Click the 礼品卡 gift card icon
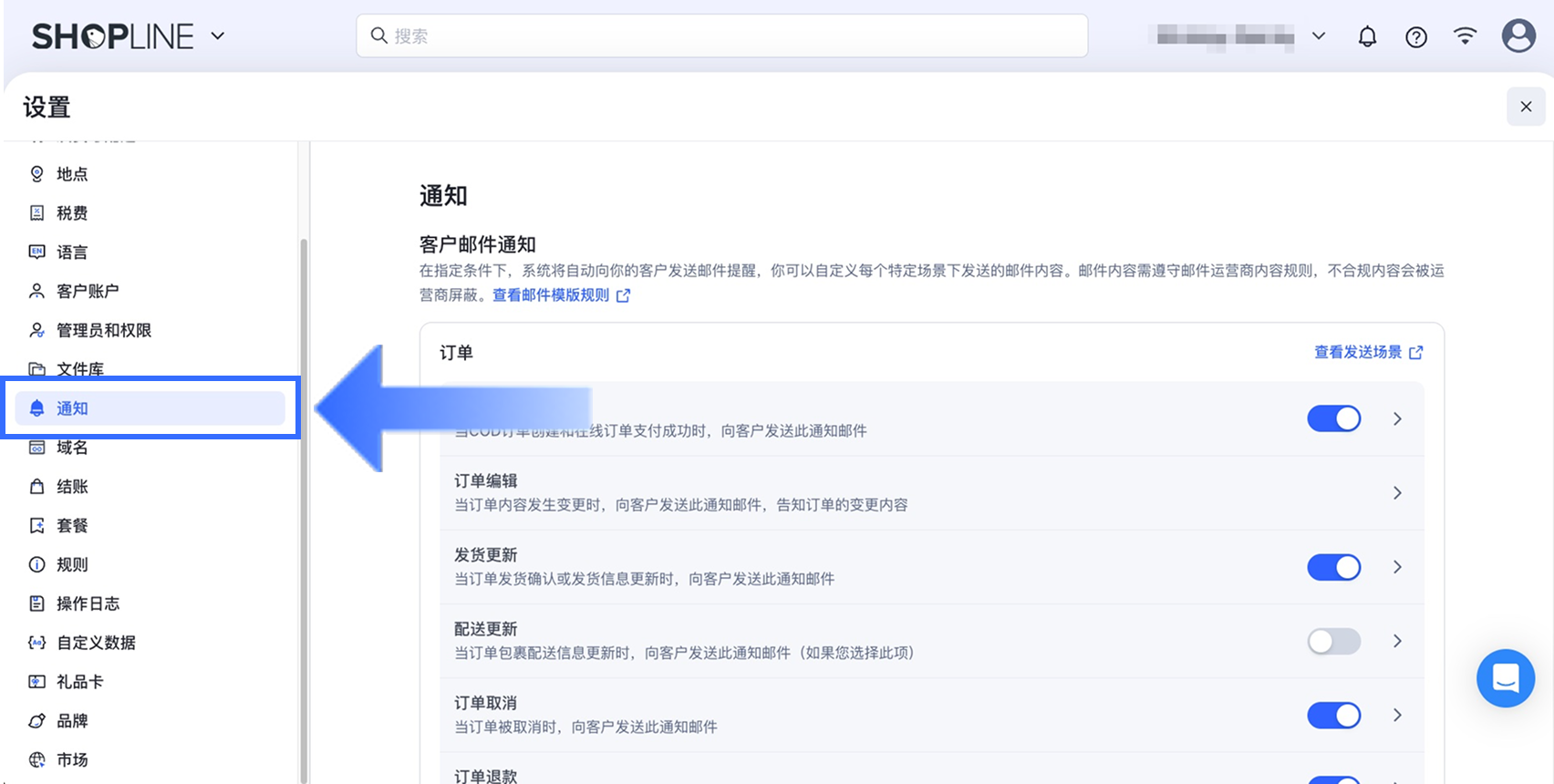 [x=36, y=682]
